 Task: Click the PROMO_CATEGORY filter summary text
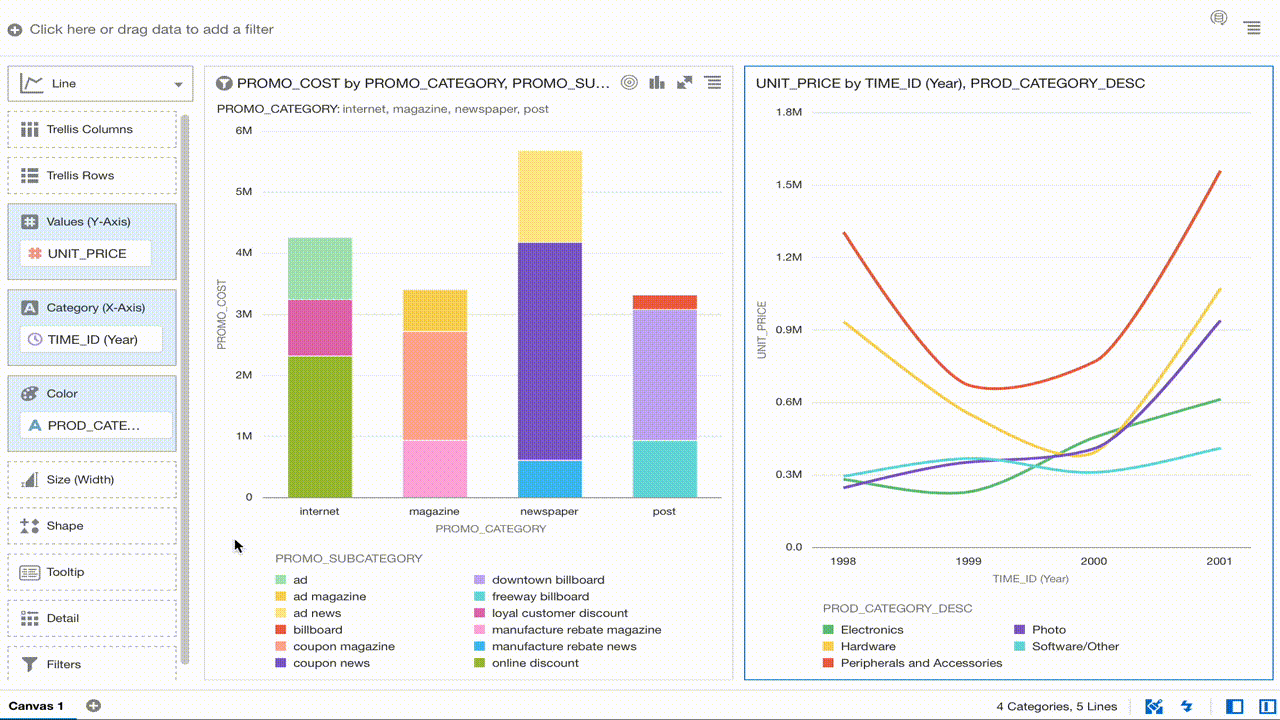tap(383, 109)
